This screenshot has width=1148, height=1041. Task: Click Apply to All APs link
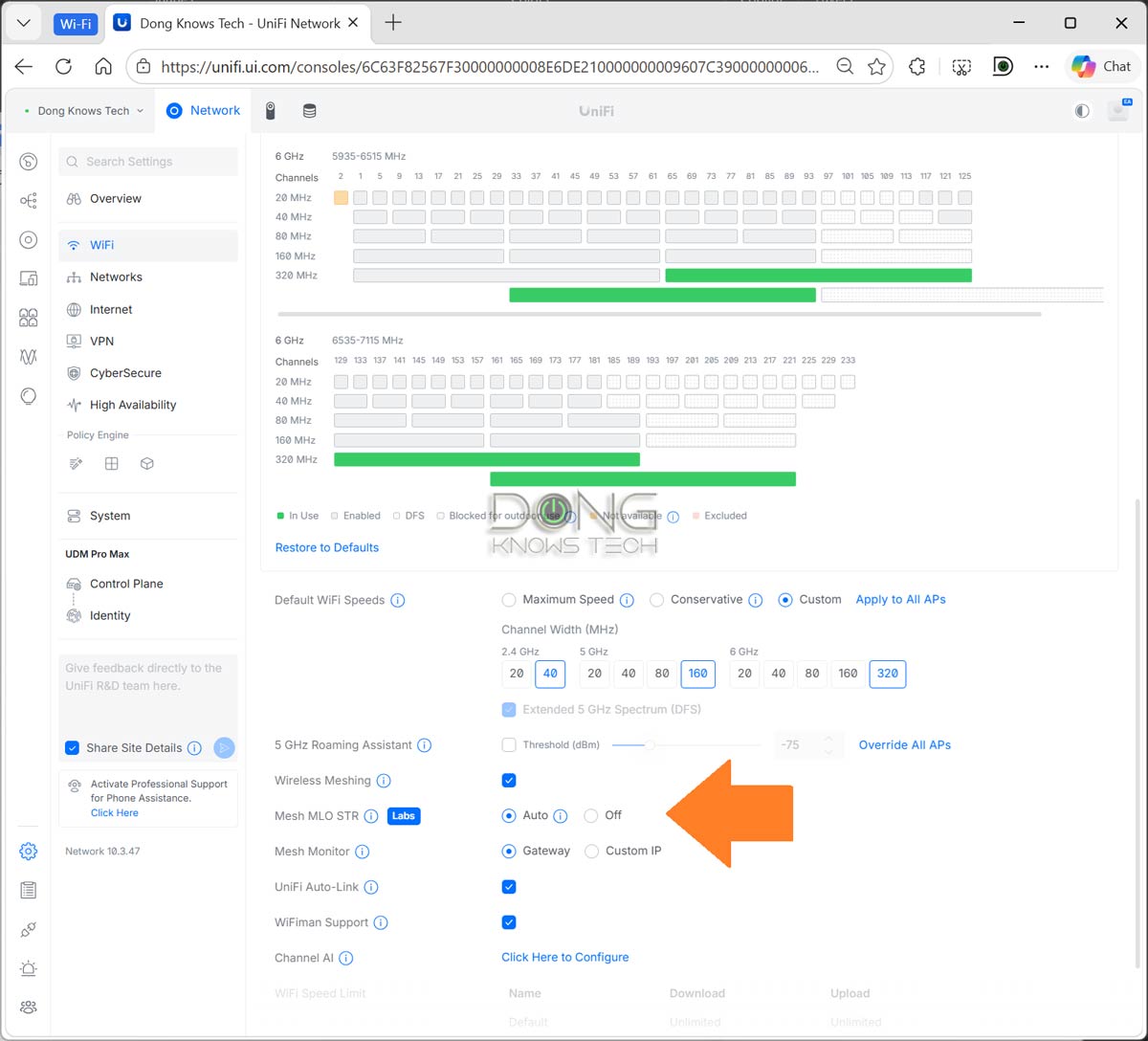(900, 600)
